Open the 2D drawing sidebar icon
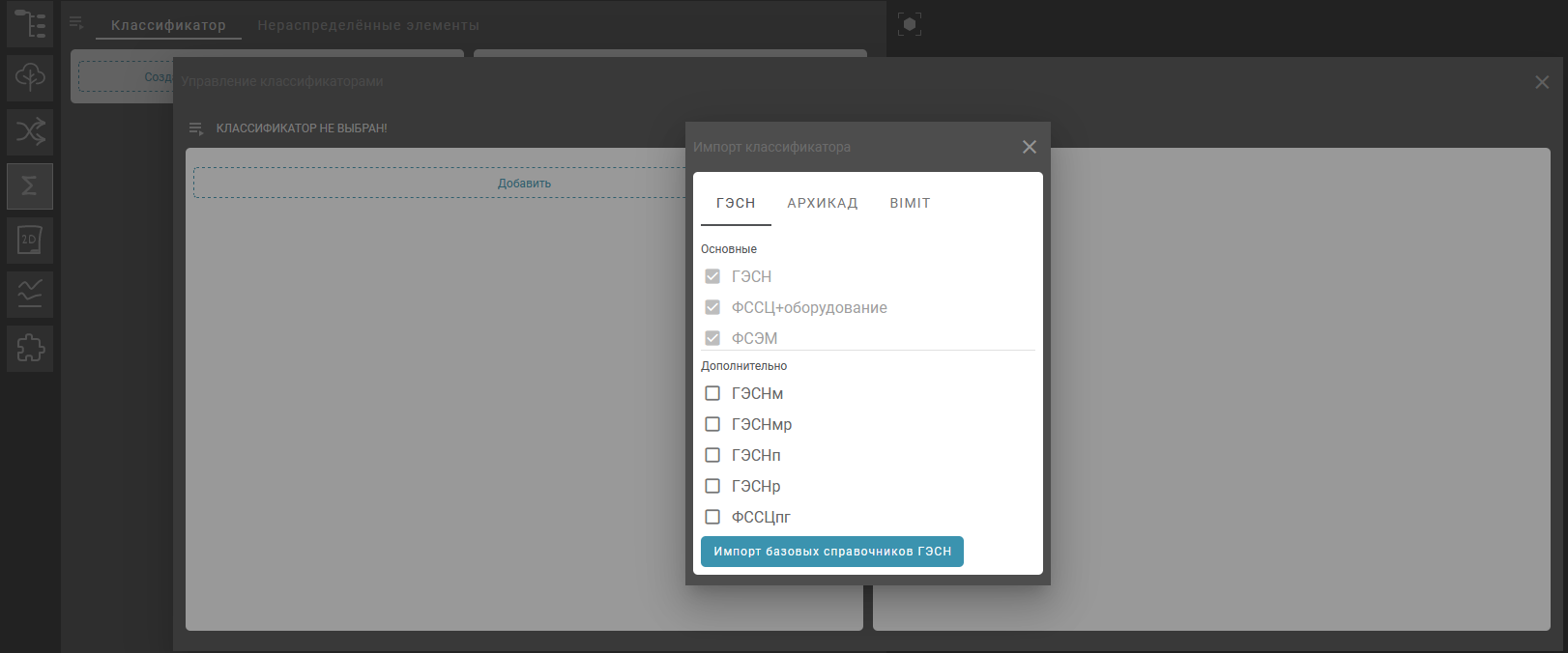Viewport: 1568px width, 653px height. [30, 240]
